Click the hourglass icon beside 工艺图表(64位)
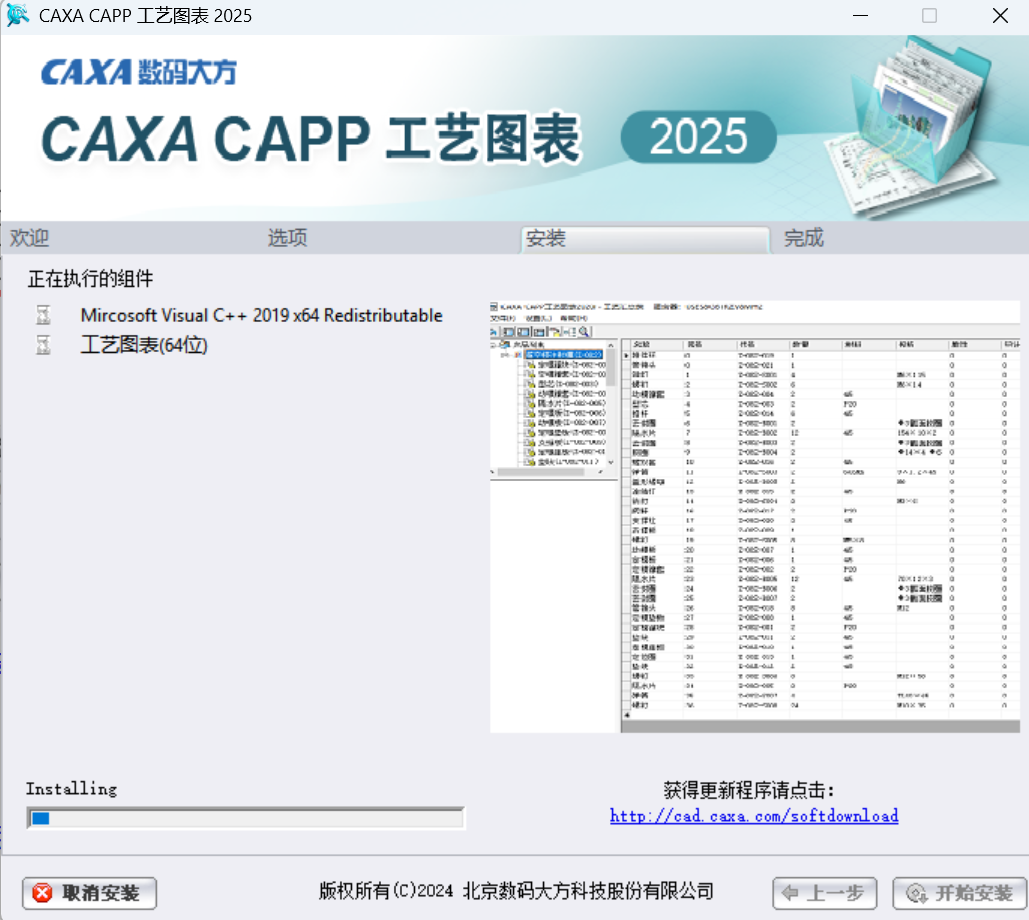Viewport: 1029px width, 920px height. pos(43,345)
